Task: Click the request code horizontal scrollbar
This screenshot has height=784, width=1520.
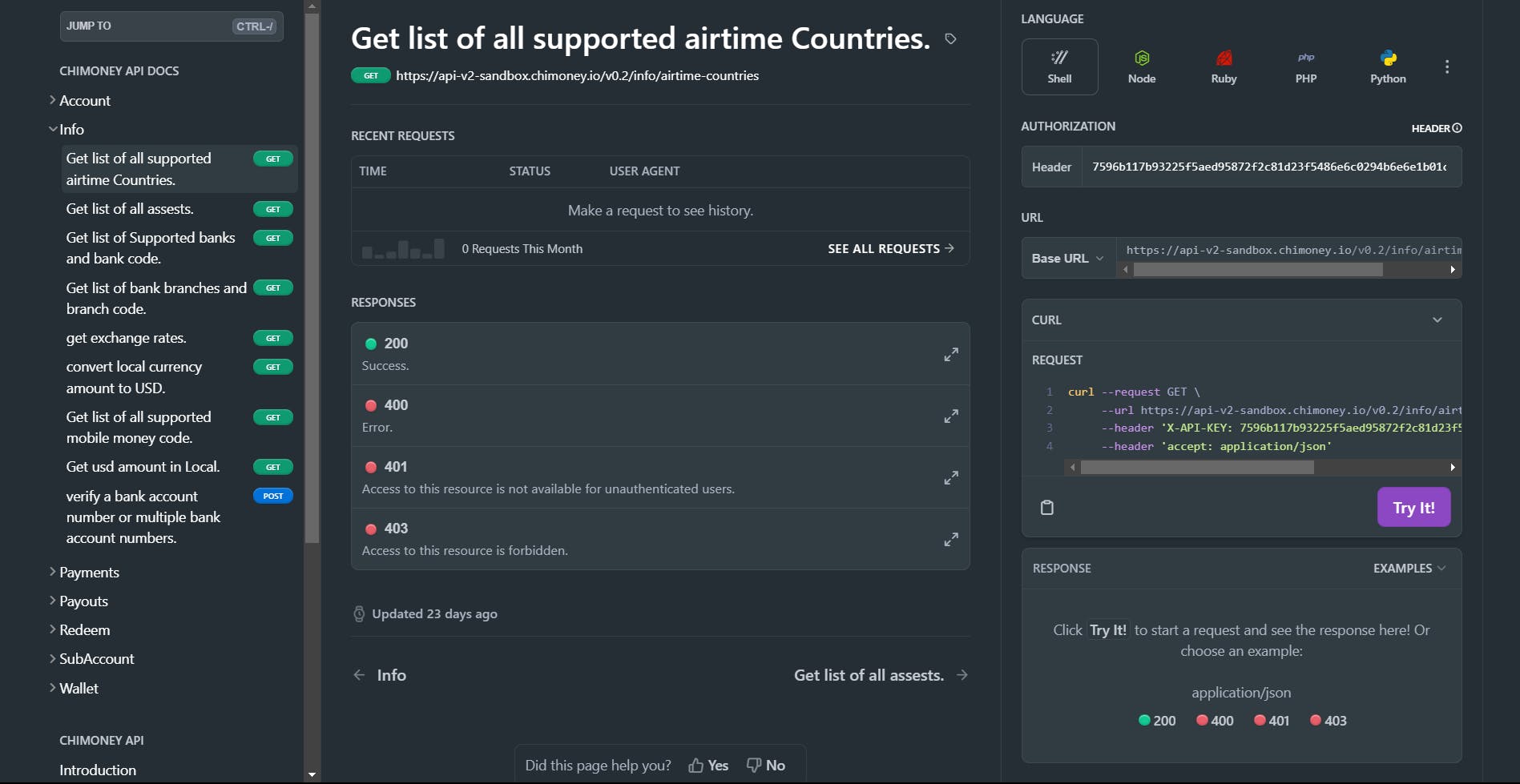Action: point(1197,468)
